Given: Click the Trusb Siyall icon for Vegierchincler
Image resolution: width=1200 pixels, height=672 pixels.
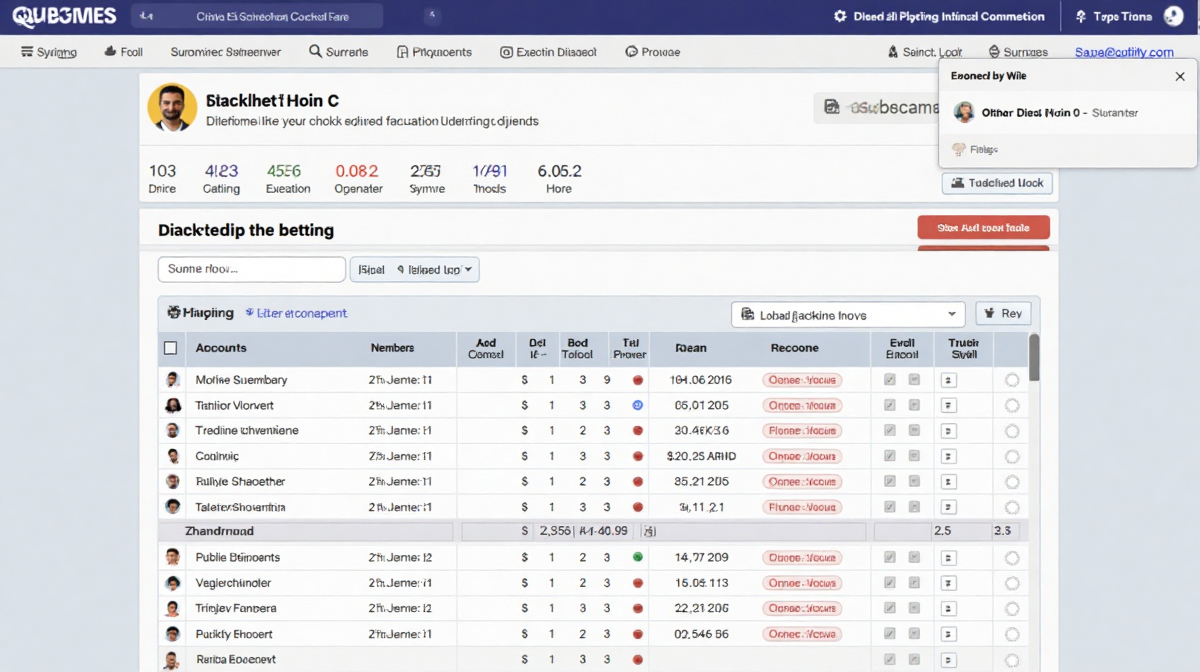Looking at the screenshot, I should [949, 583].
